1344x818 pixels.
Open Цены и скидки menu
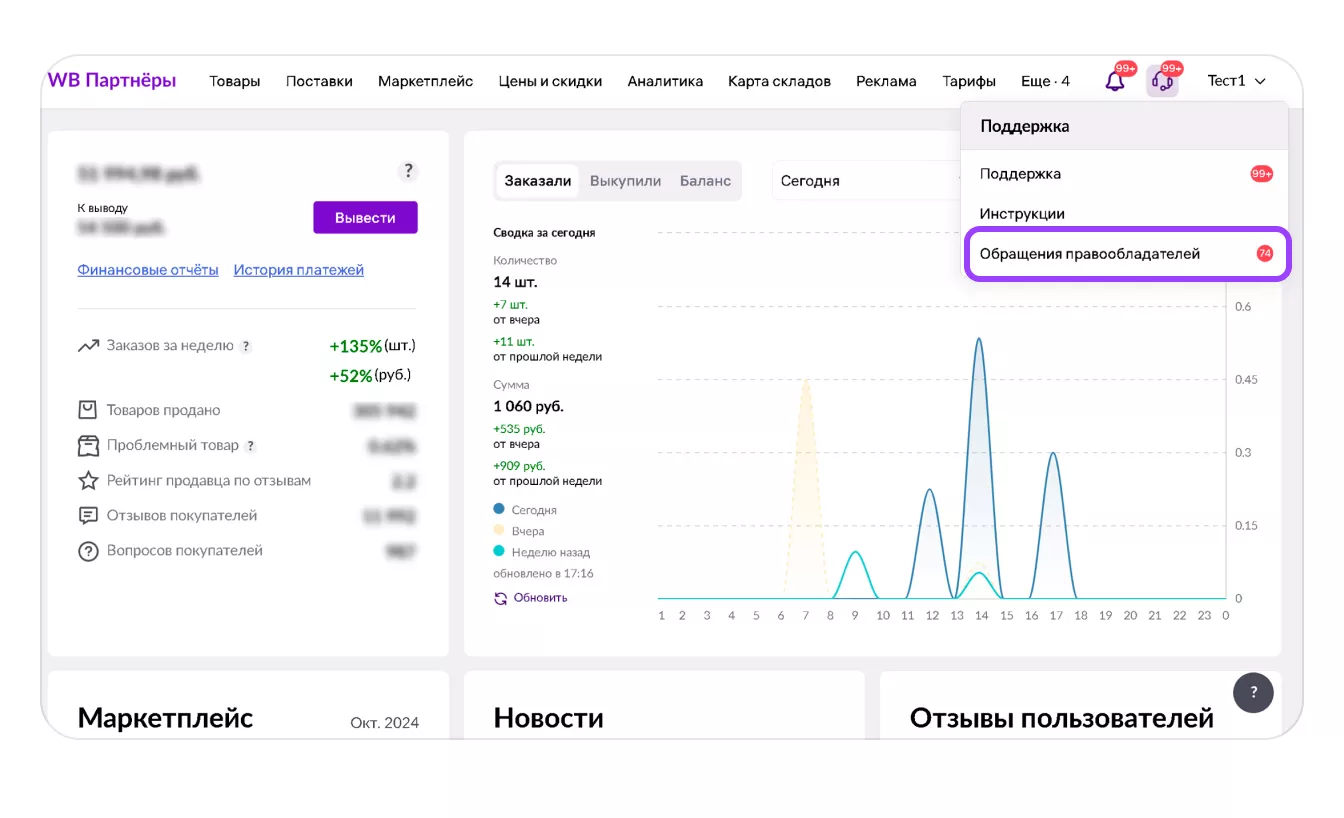[550, 81]
